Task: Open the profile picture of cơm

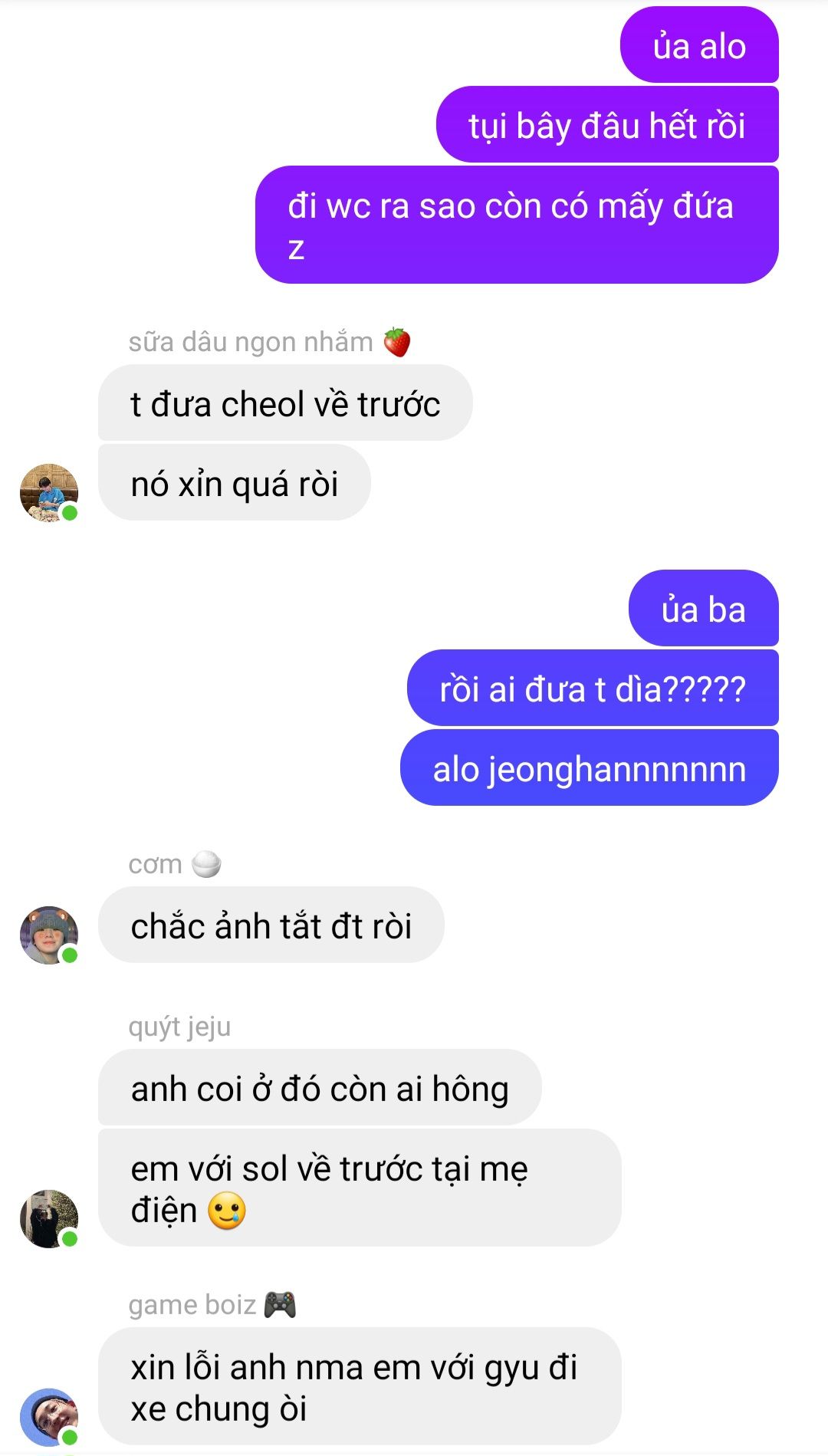Action: (49, 935)
